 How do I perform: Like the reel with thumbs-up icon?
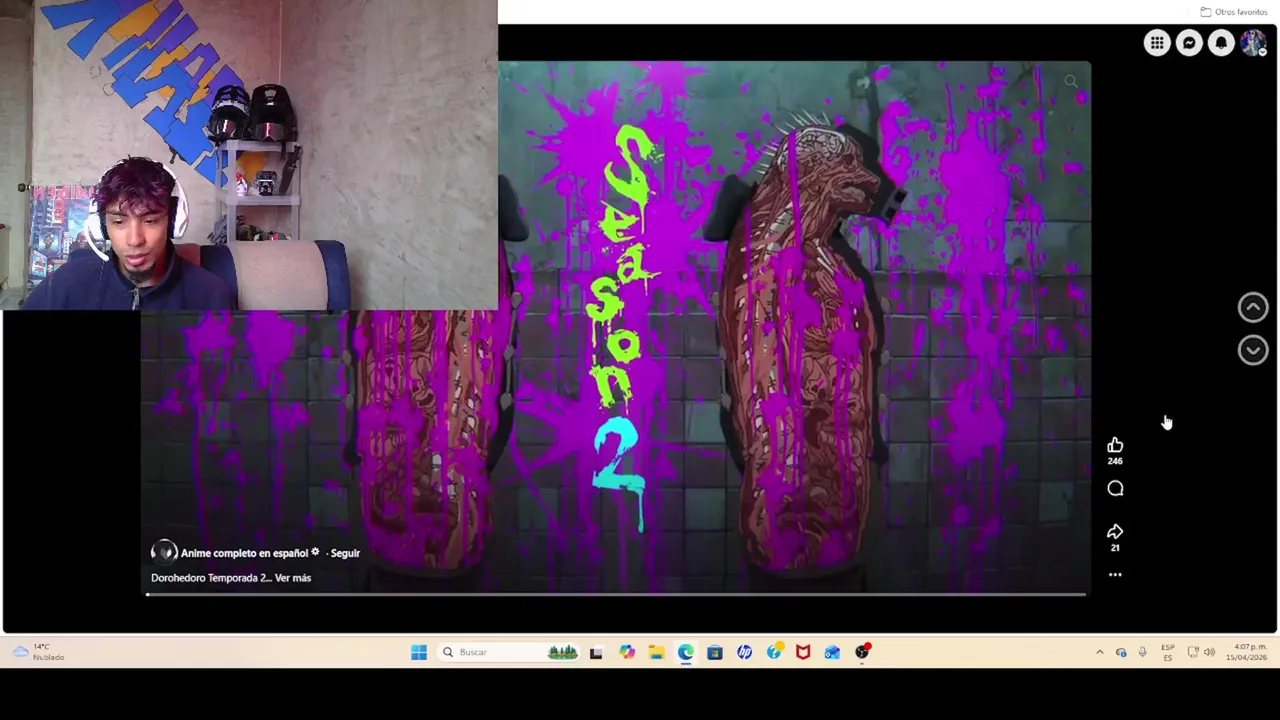[1115, 445]
